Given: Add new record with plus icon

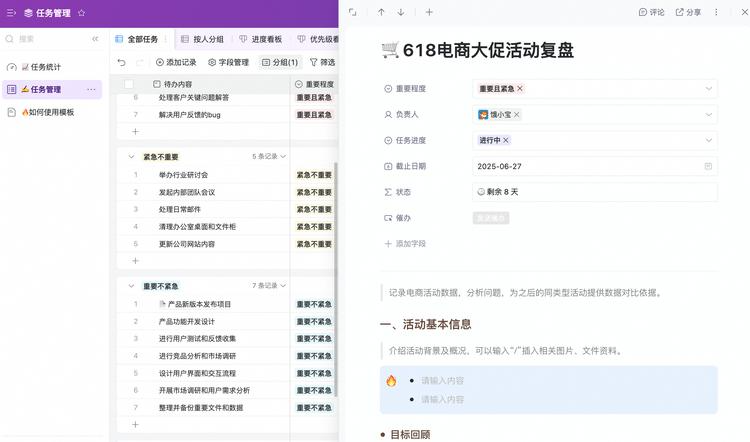Looking at the screenshot, I should [429, 12].
